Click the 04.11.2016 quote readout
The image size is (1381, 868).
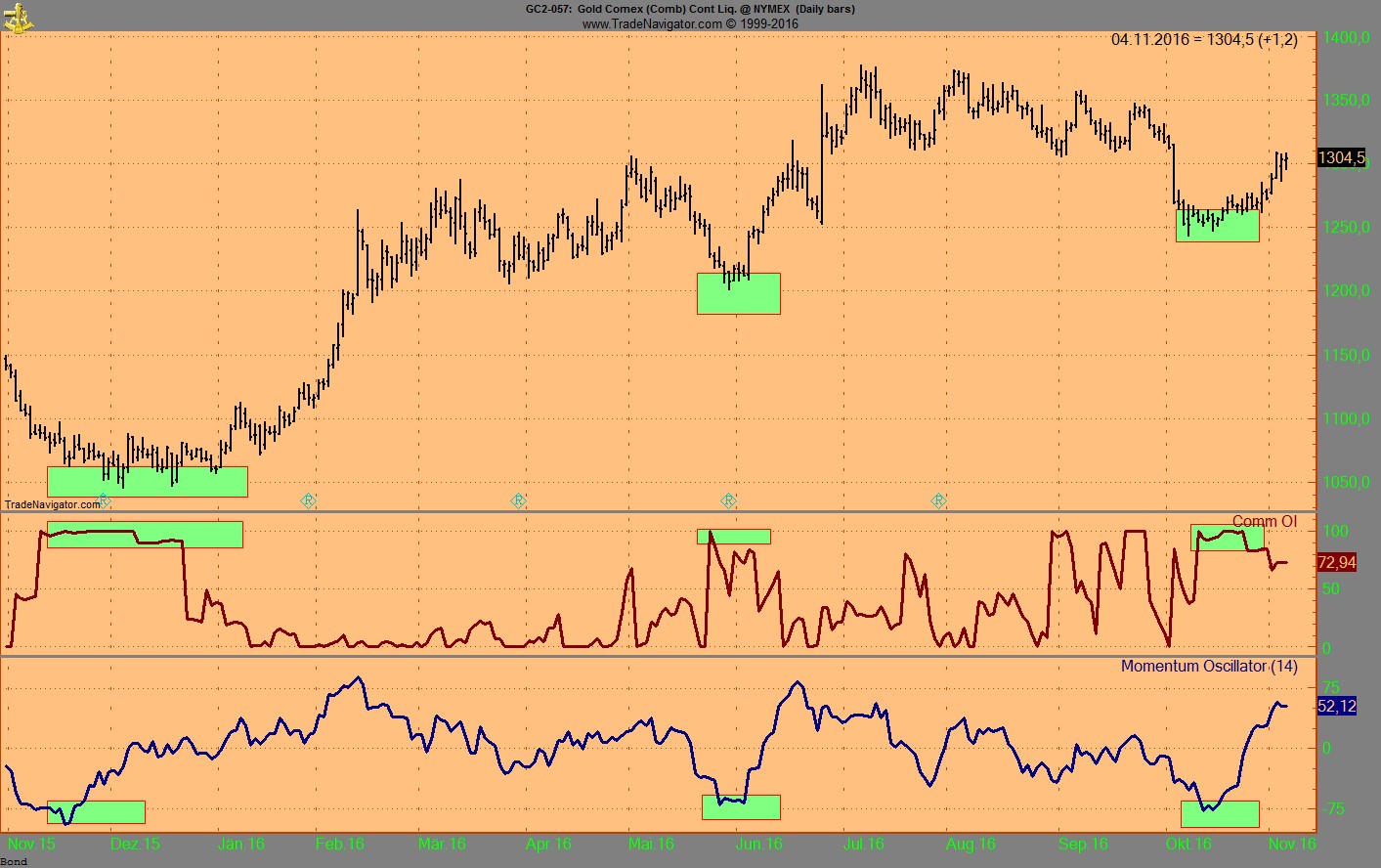click(1205, 40)
